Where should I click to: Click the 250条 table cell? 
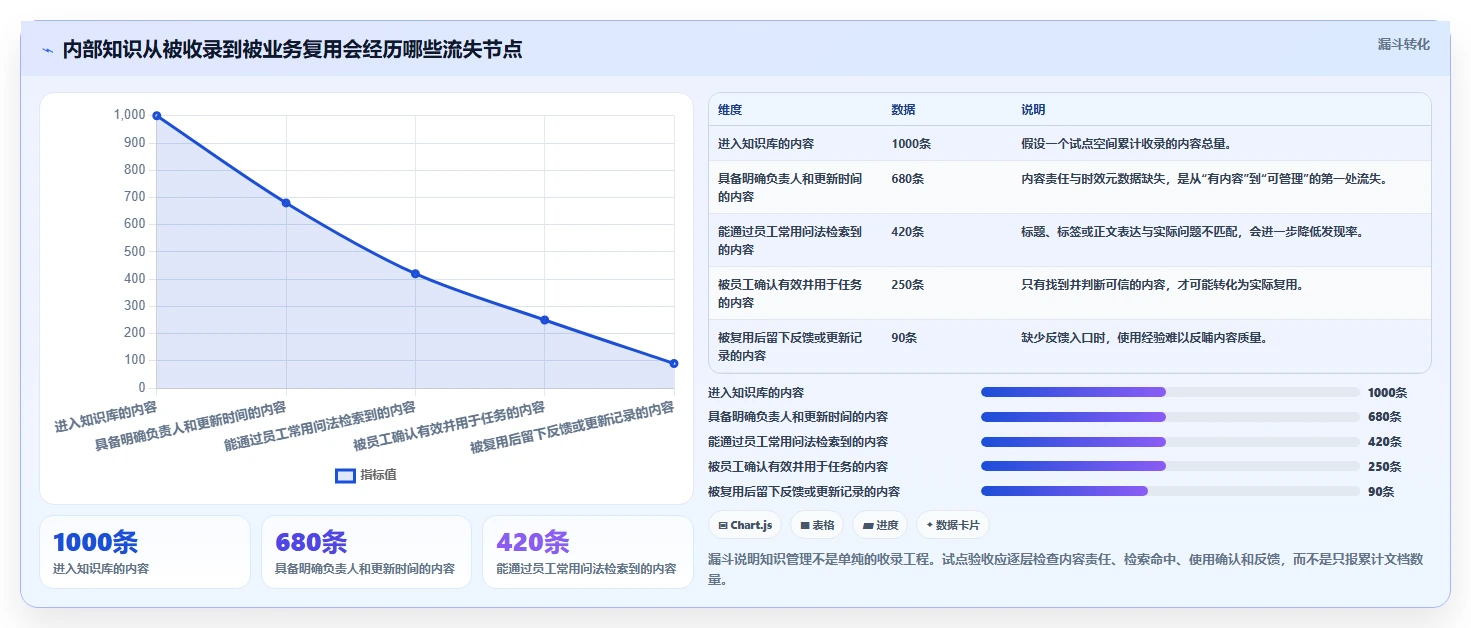(907, 285)
